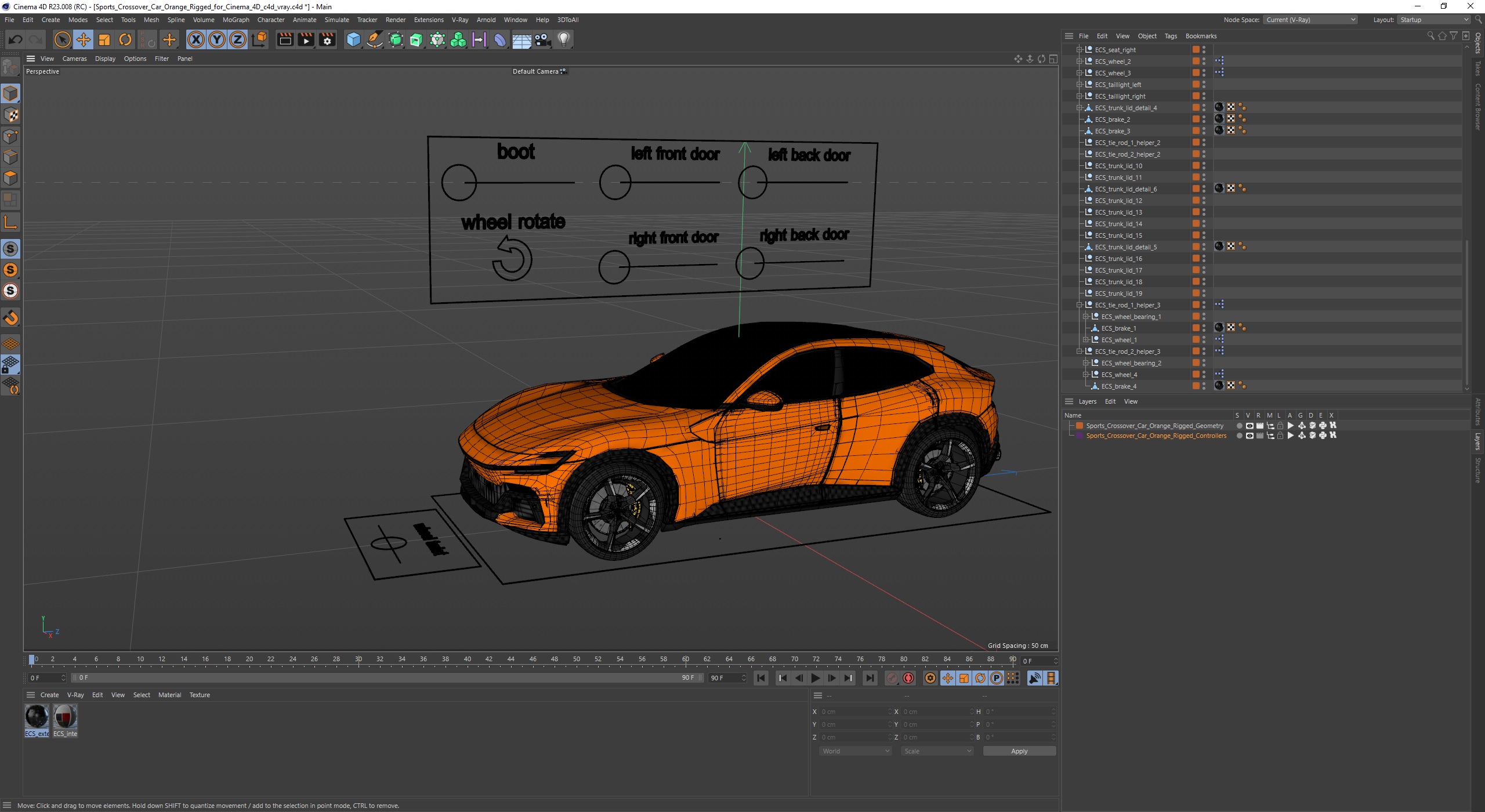The image size is (1485, 812).
Task: Click the Render View clapperboard icon
Action: [285, 39]
